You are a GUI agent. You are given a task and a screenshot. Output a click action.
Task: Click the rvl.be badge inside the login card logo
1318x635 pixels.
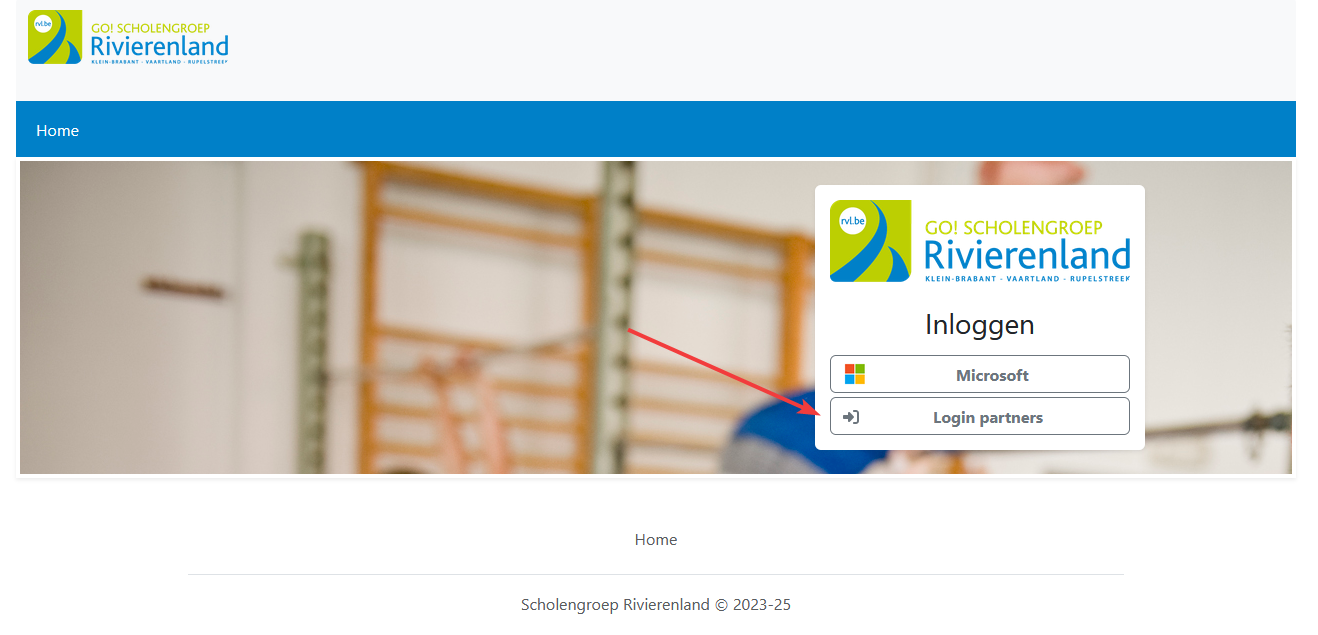[852, 221]
